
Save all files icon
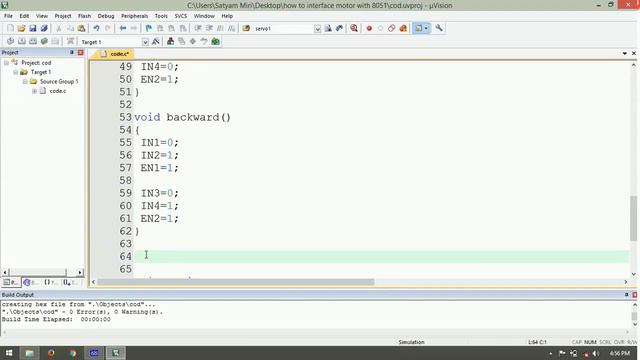click(44, 28)
